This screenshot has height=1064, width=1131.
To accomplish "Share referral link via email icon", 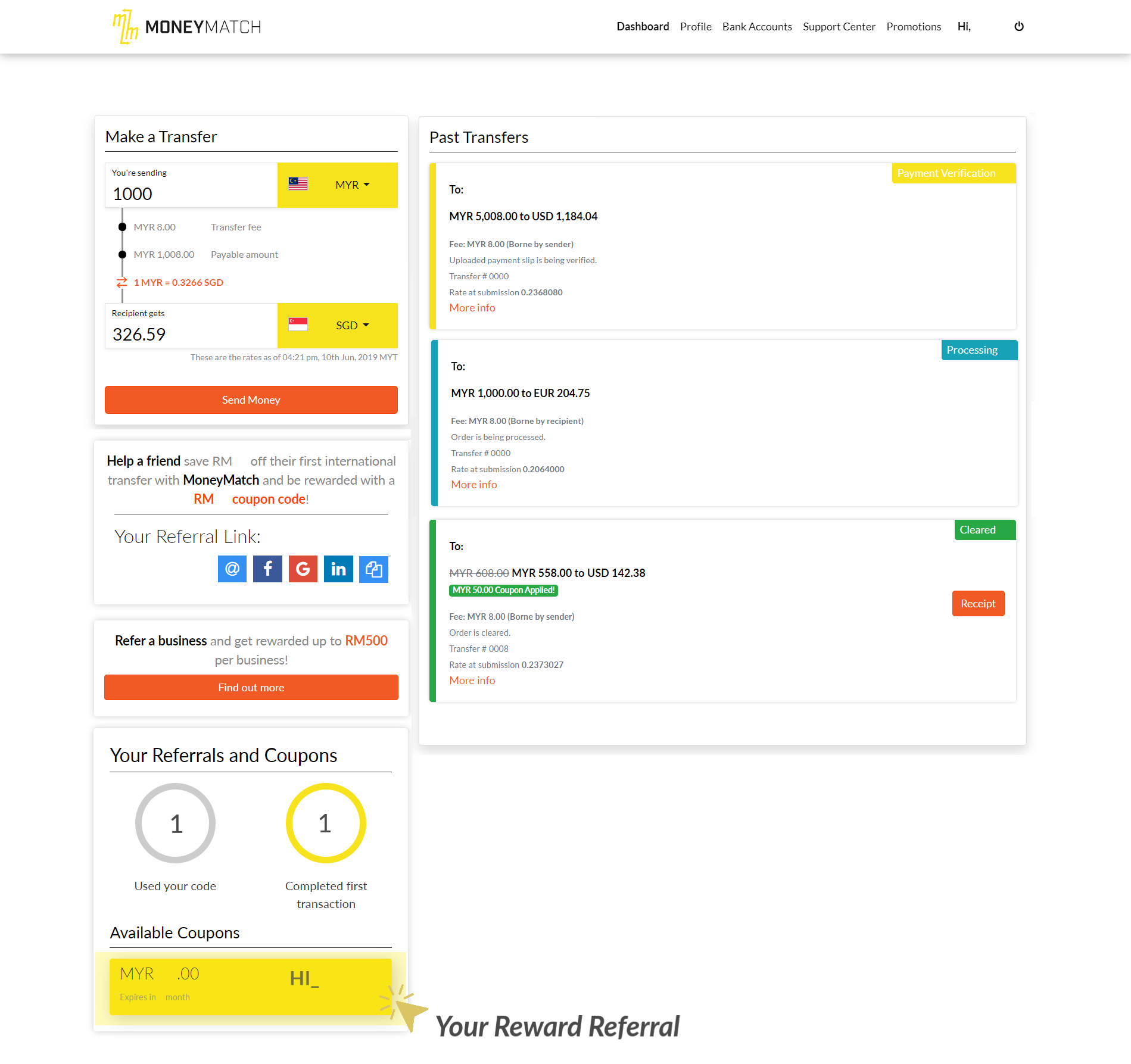I will pyautogui.click(x=232, y=569).
